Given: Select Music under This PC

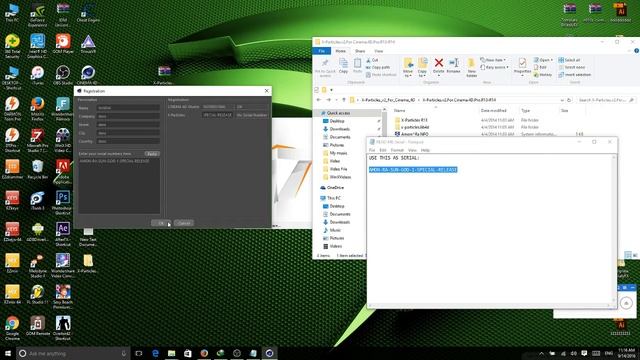Looking at the screenshot, I should point(335,230).
